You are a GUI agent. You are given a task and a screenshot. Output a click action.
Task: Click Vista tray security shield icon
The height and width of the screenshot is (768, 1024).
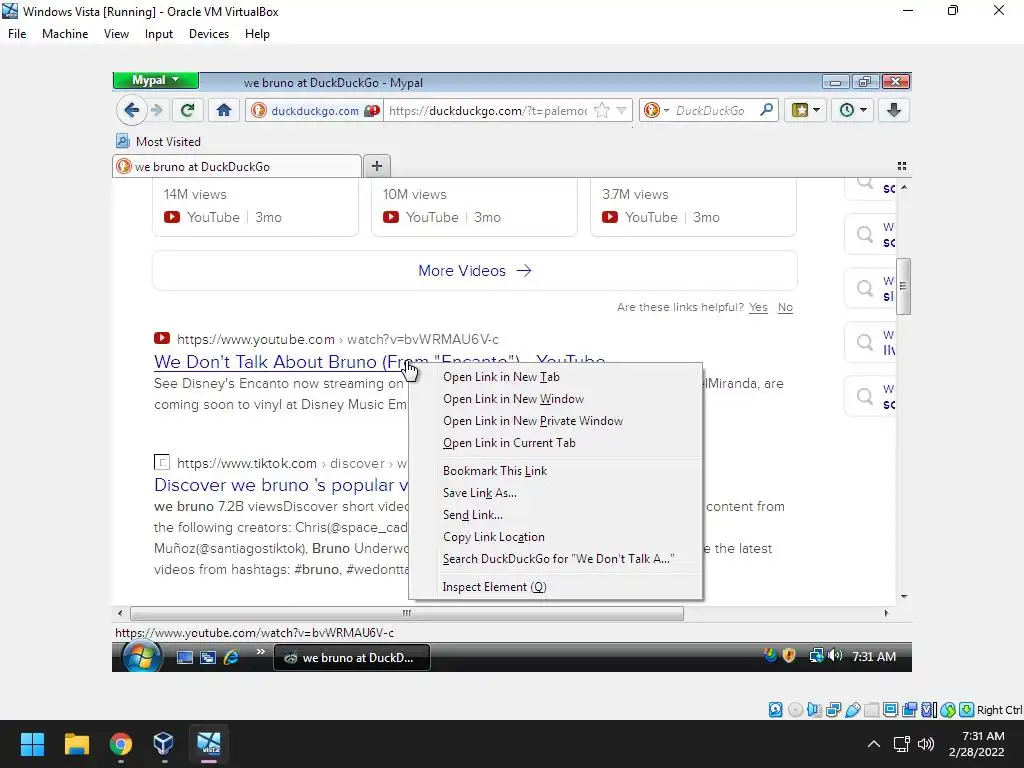pos(789,655)
